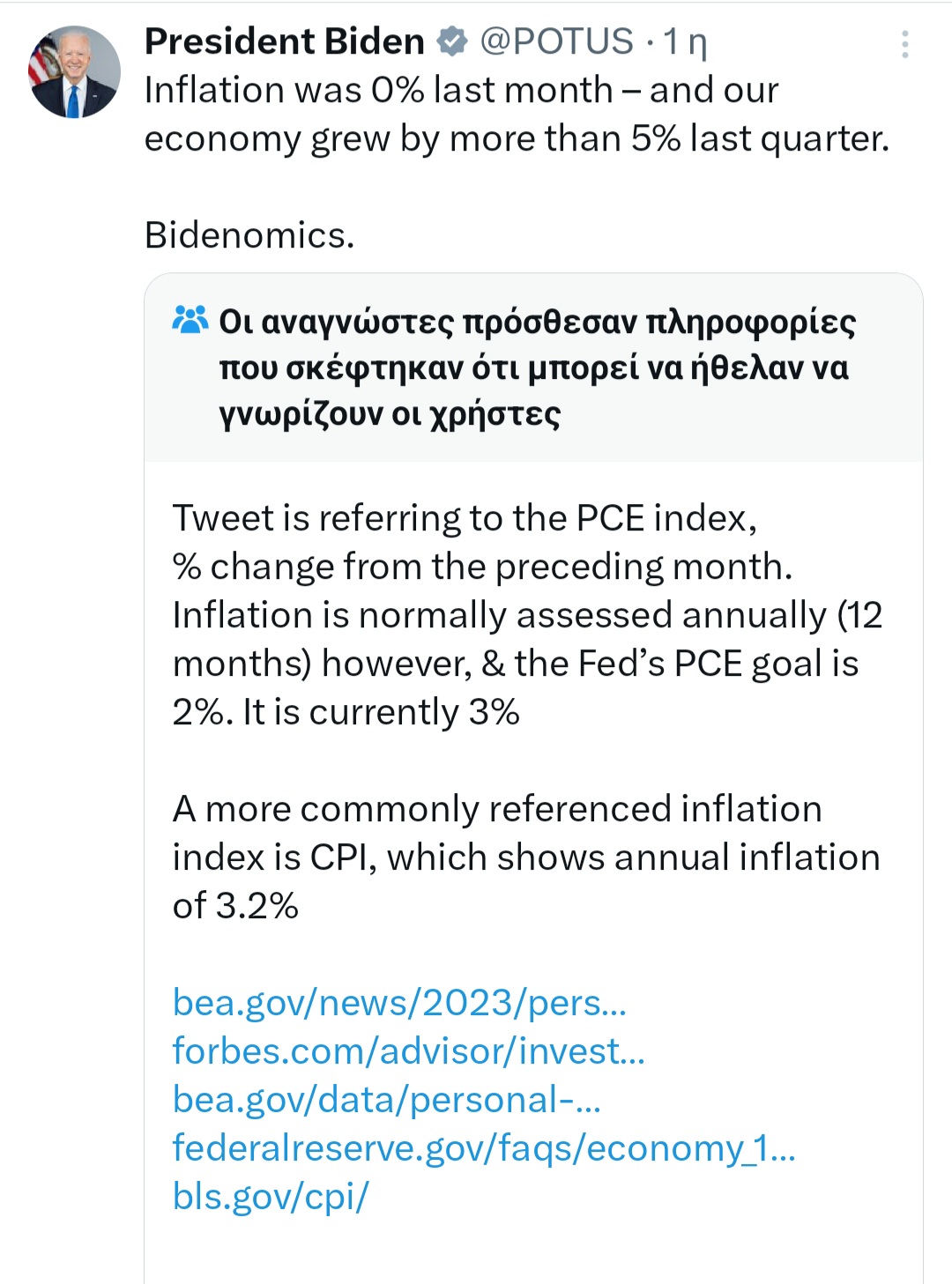Open the three-dot tweet options menu
Viewport: 952px width, 1284px height.
(904, 44)
